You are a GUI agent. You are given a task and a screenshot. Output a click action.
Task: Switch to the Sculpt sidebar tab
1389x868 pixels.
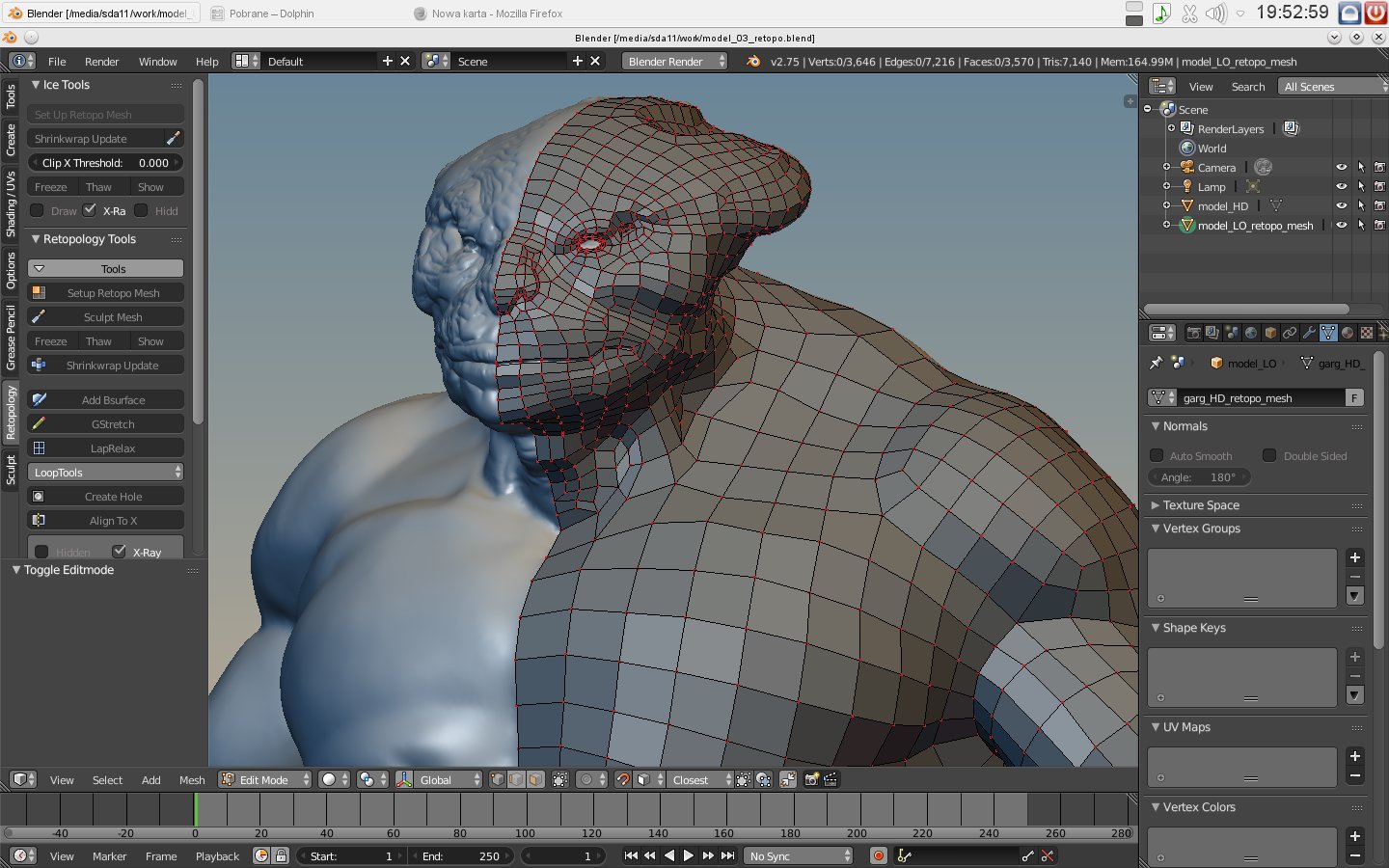[11, 470]
